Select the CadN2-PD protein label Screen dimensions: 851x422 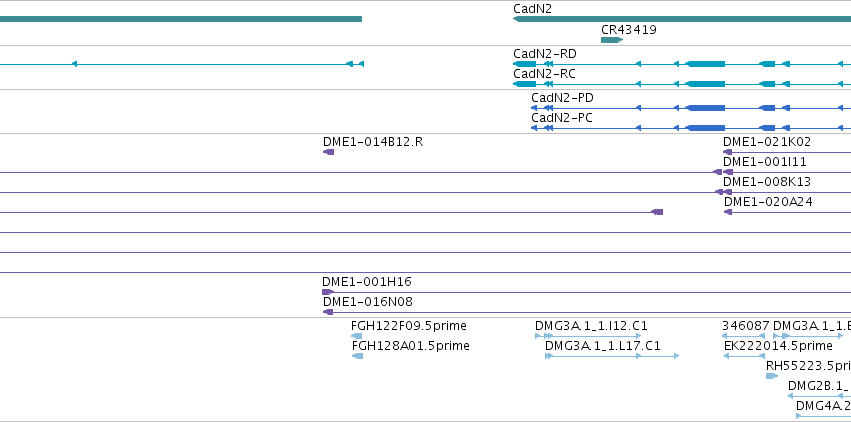click(x=562, y=98)
